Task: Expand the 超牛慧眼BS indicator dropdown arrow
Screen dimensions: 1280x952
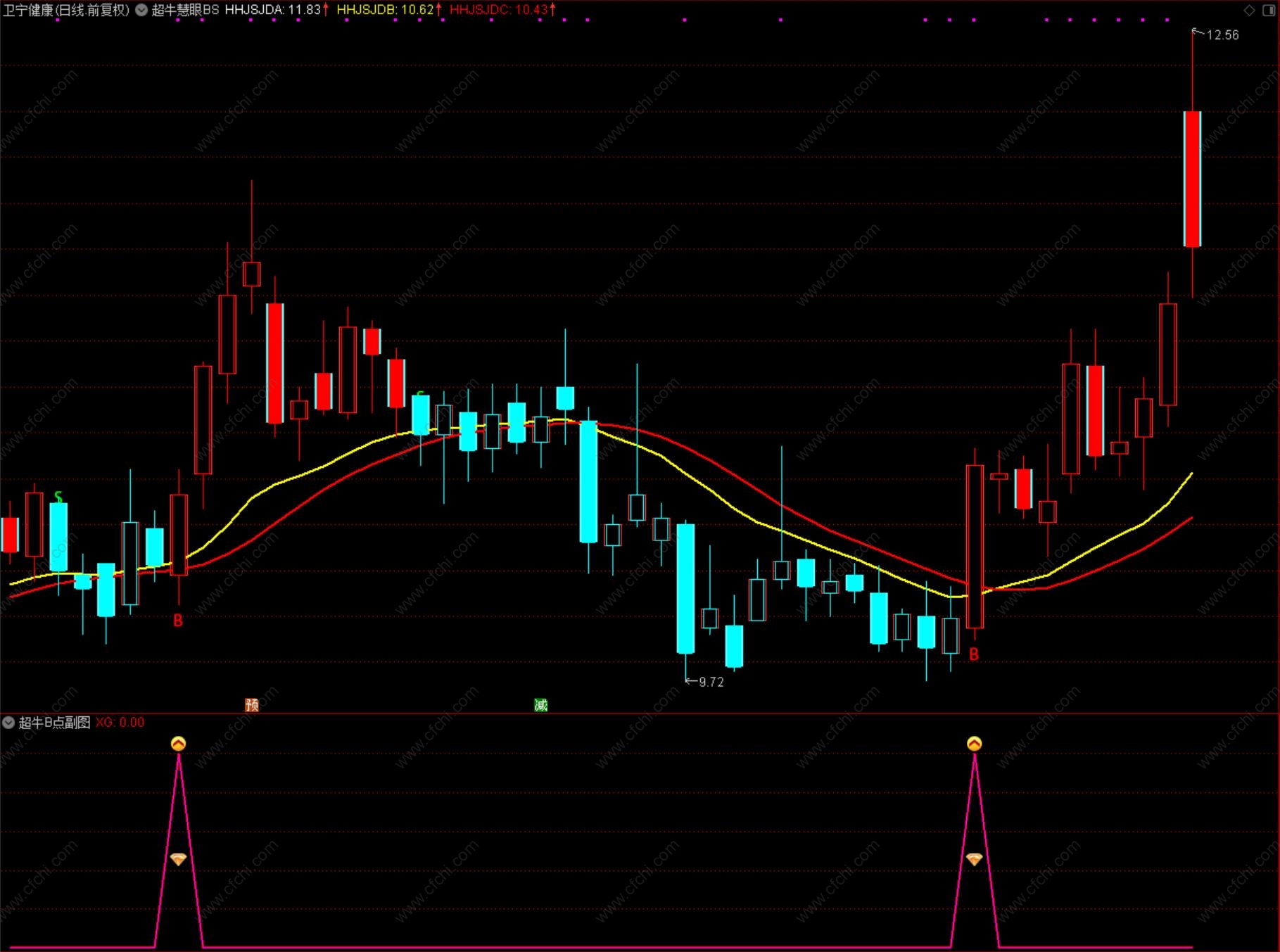Action: [x=141, y=10]
